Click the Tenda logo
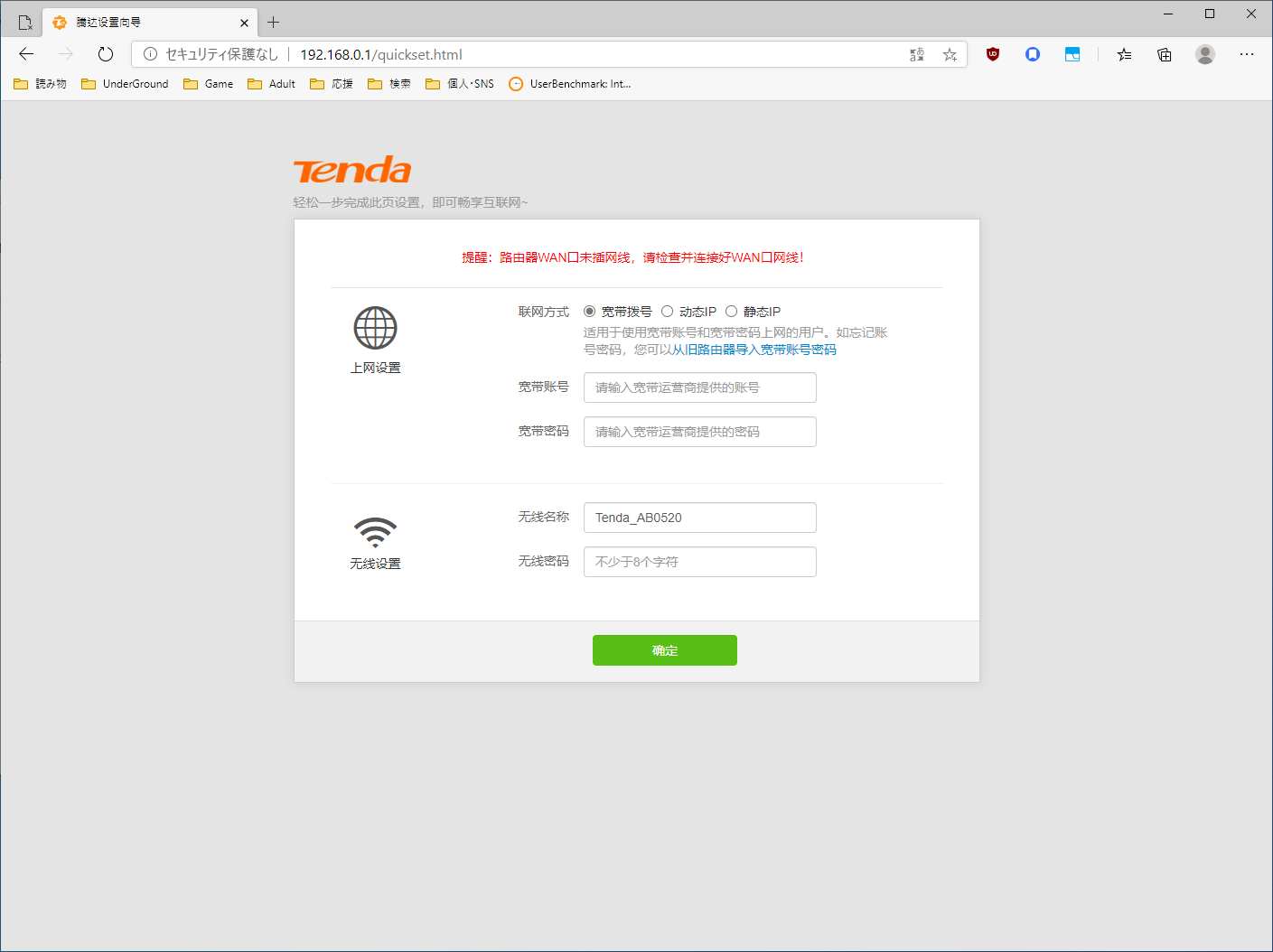This screenshot has height=952, width=1273. [352, 170]
